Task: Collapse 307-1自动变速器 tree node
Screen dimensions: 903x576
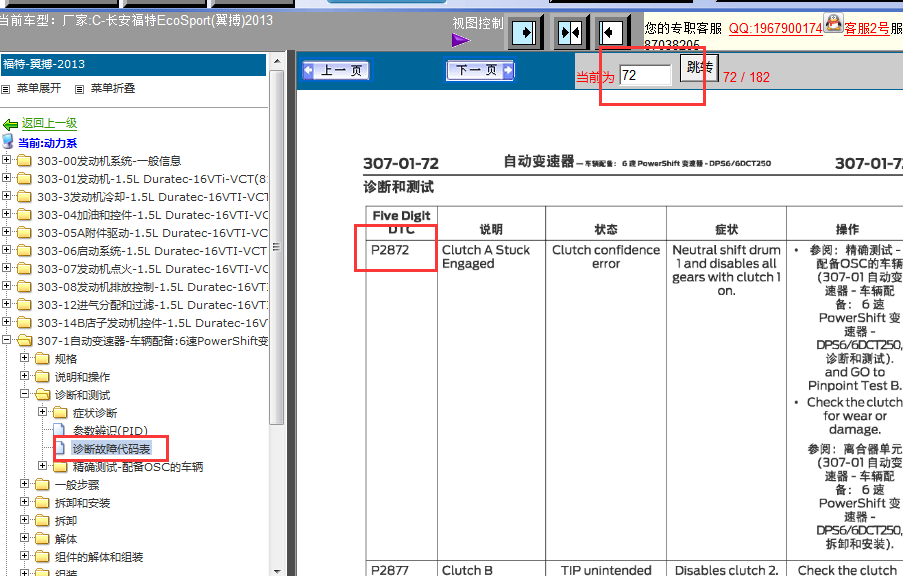Action: 6,340
